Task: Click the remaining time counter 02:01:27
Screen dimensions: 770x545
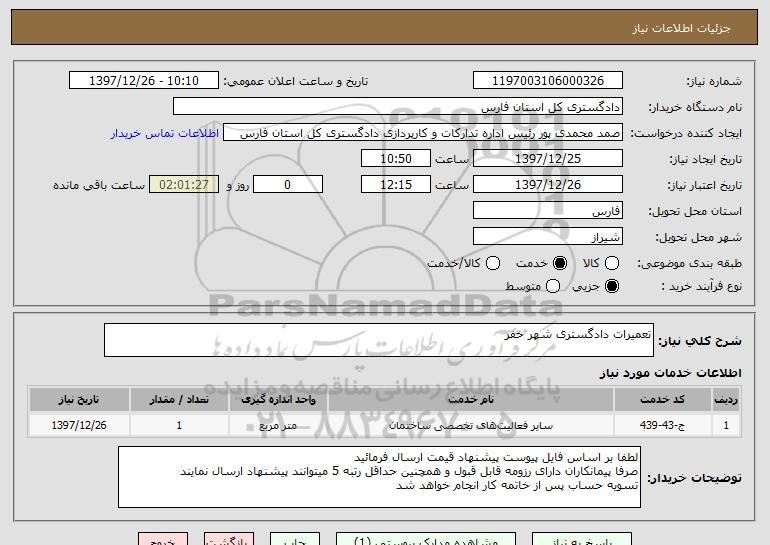Action: pyautogui.click(x=184, y=185)
